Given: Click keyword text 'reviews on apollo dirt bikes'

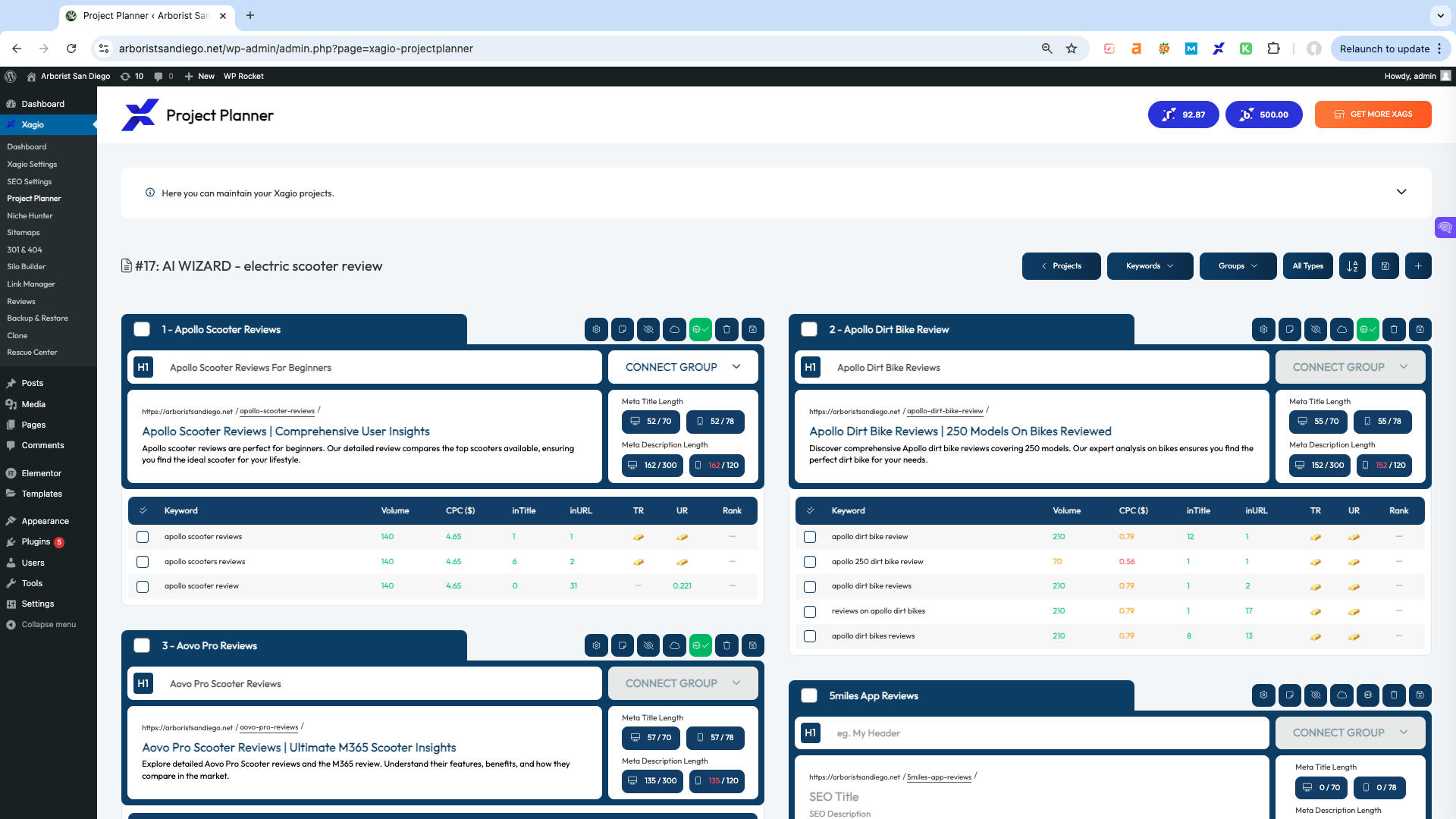Looking at the screenshot, I should pos(878,611).
